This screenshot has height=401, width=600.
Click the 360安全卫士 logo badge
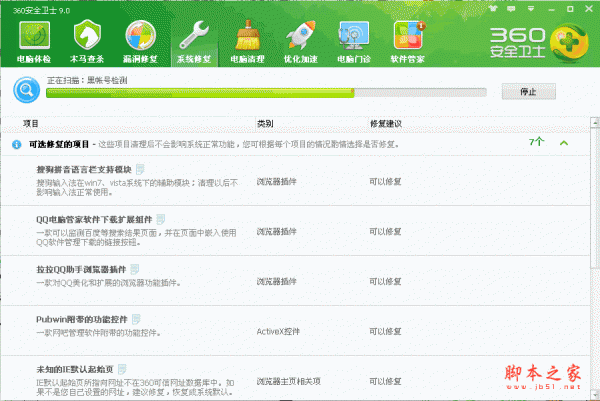pyautogui.click(x=569, y=43)
